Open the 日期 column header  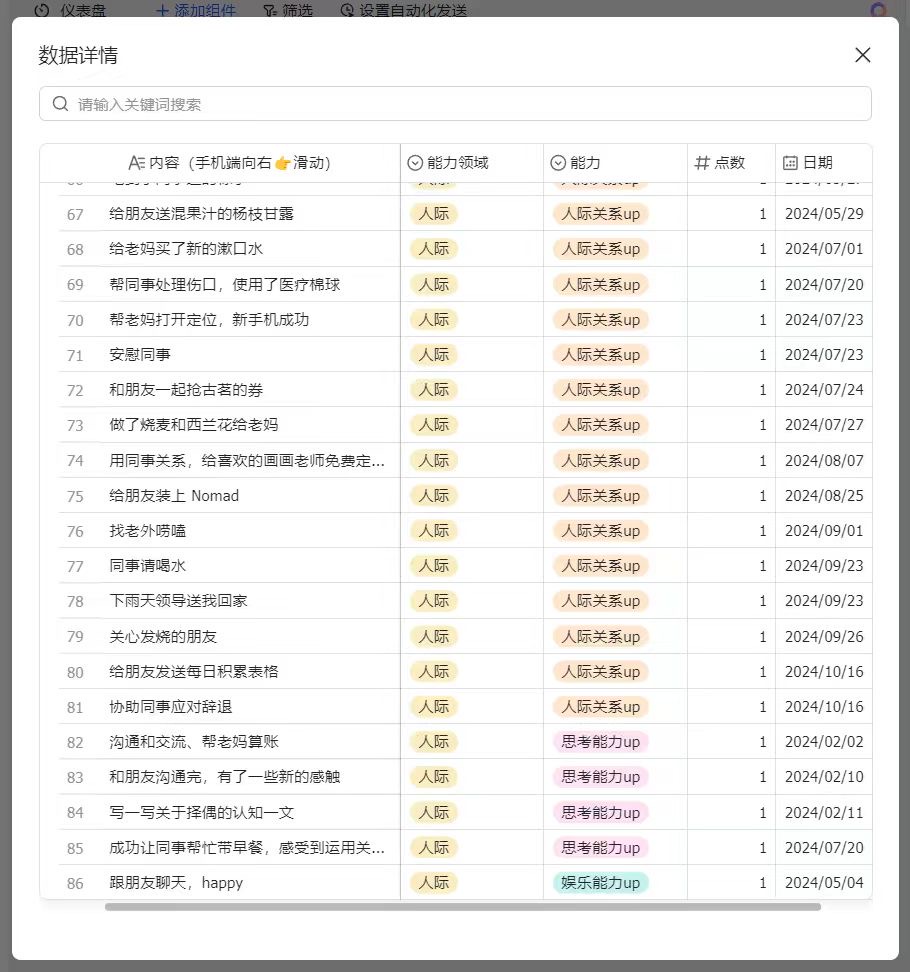[x=817, y=163]
